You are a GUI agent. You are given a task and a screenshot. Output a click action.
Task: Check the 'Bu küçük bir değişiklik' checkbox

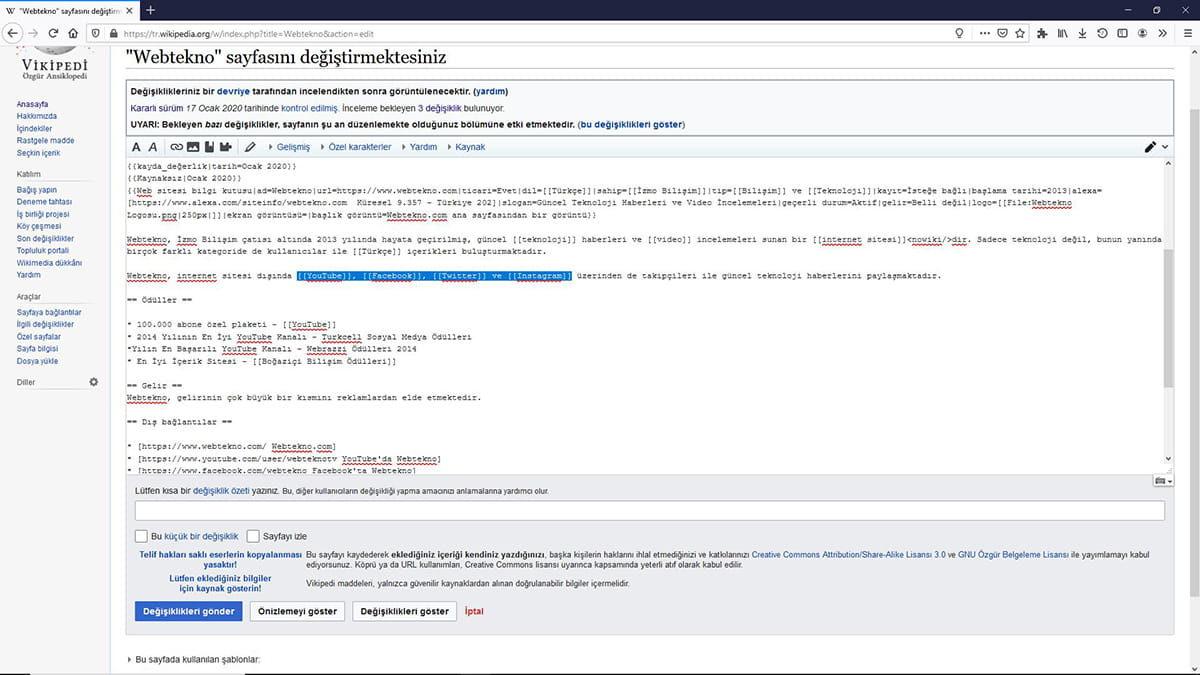141,536
